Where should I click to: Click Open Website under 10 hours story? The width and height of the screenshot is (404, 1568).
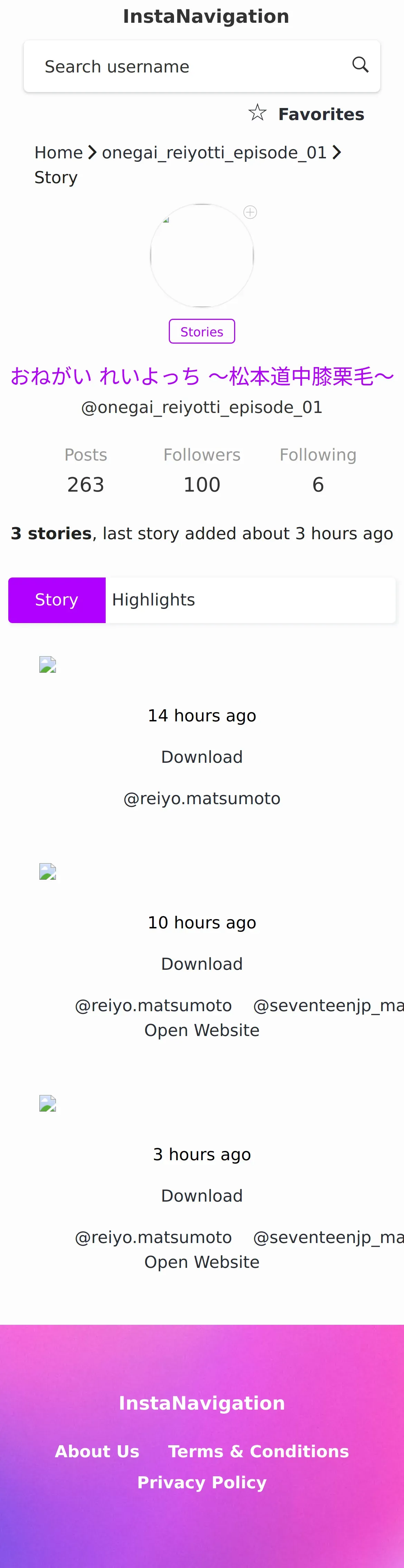[202, 1030]
